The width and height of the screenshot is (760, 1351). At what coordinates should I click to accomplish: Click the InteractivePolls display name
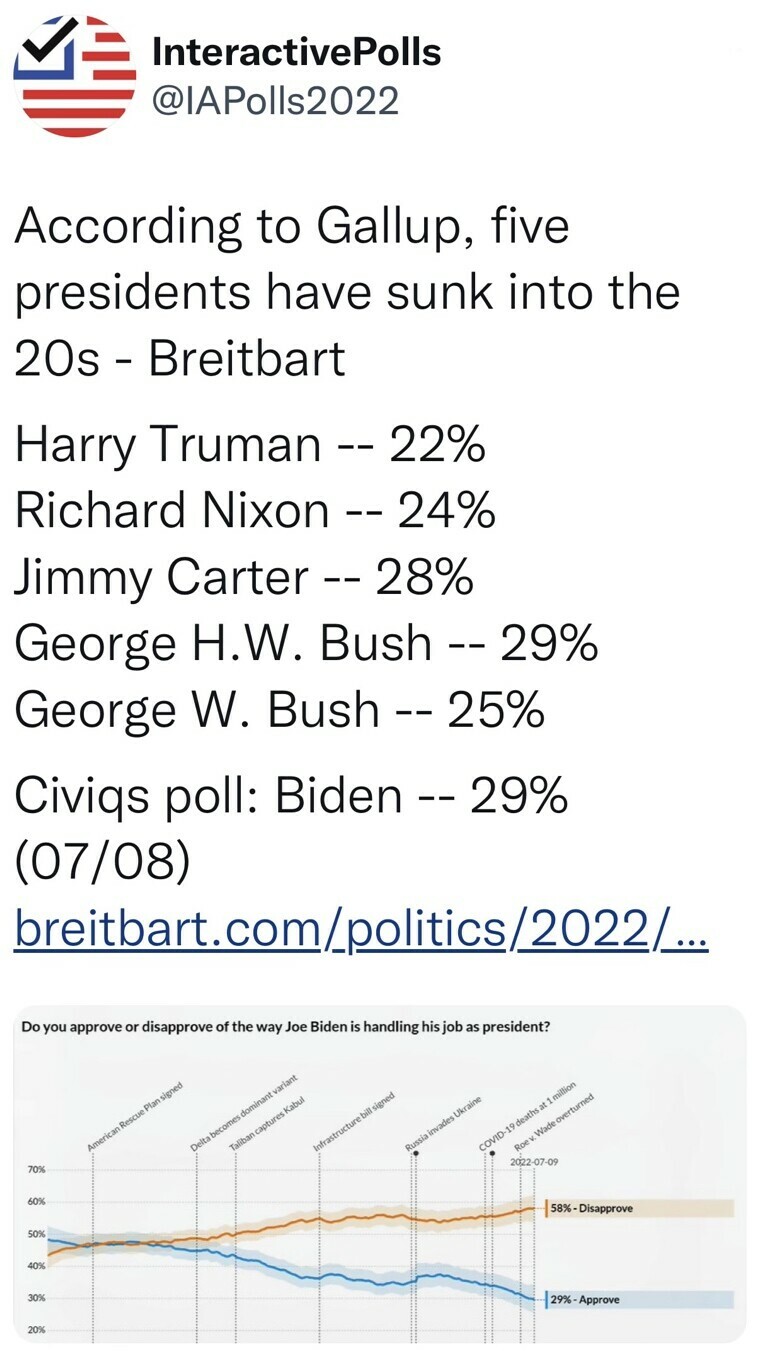(296, 51)
